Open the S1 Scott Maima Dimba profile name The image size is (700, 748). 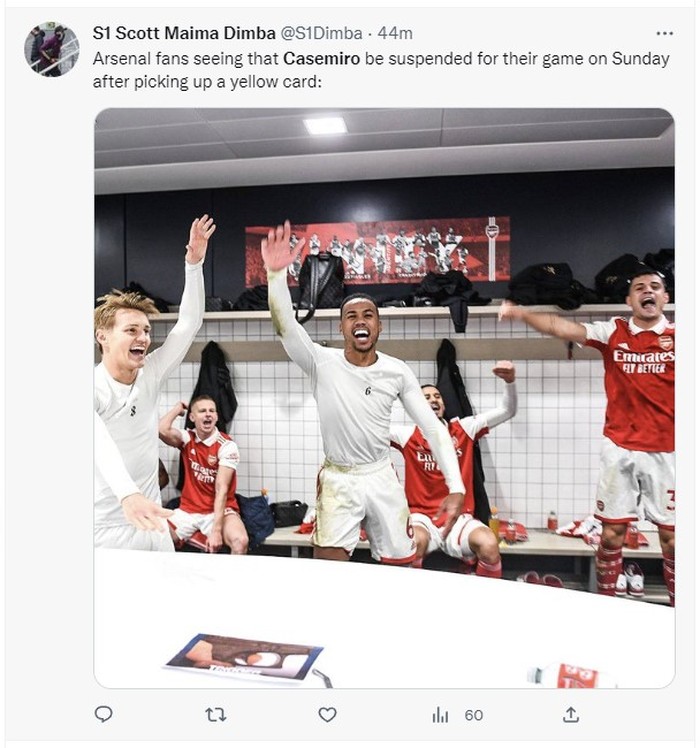click(x=175, y=34)
